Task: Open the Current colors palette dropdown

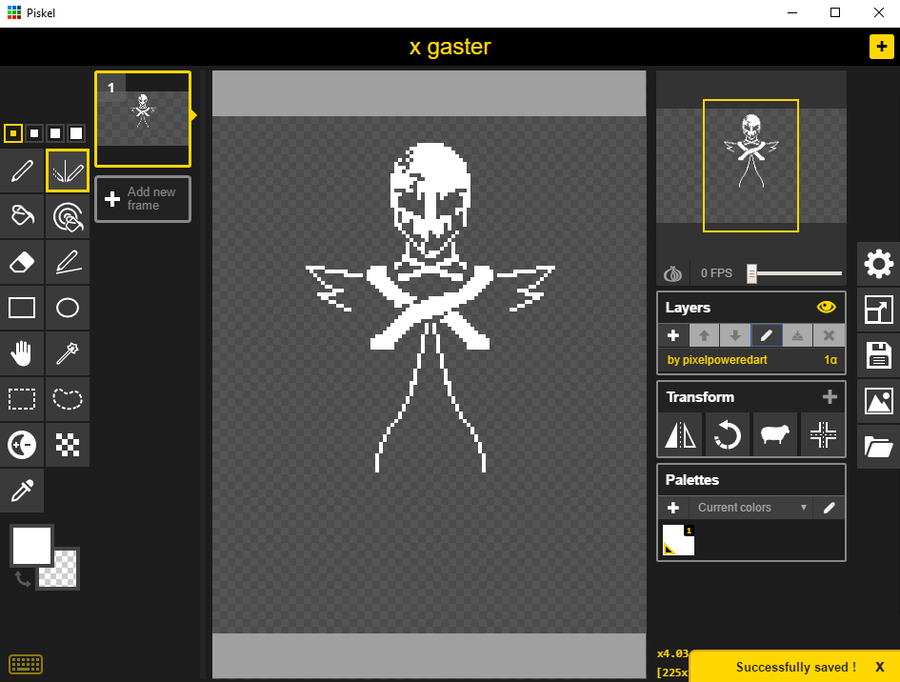Action: (750, 507)
